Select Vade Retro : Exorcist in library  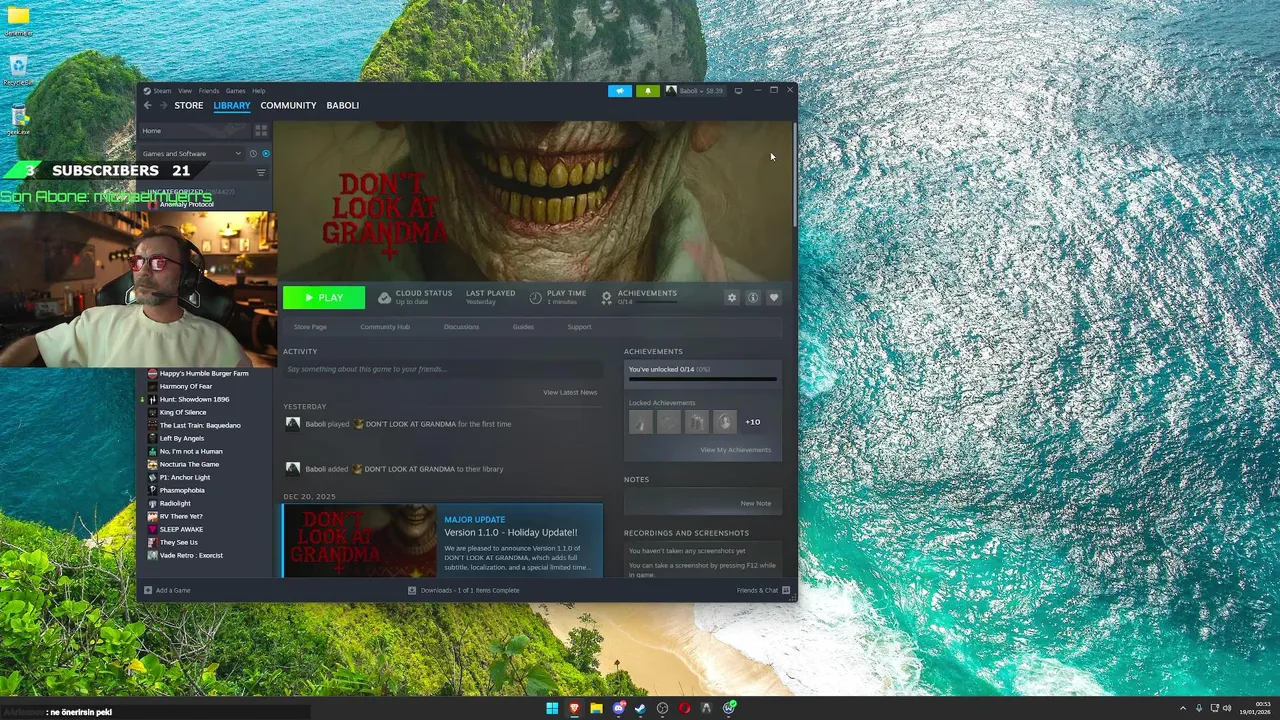coord(191,555)
